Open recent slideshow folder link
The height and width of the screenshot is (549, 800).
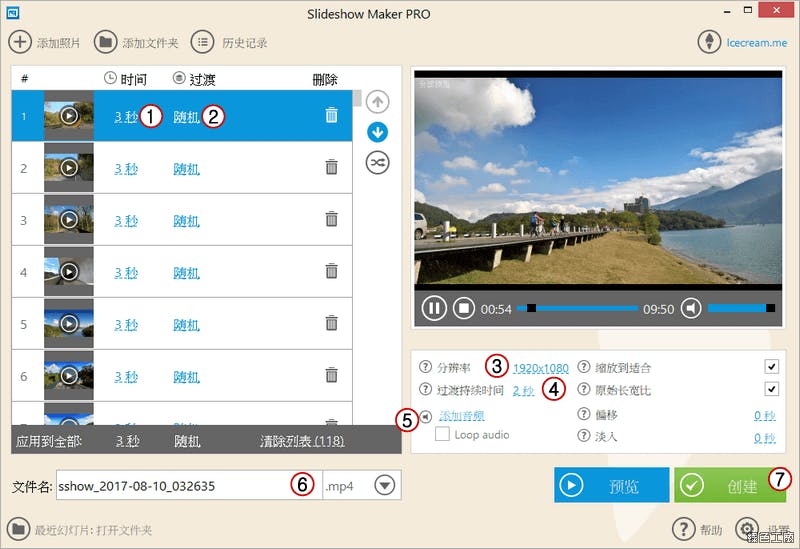click(123, 530)
